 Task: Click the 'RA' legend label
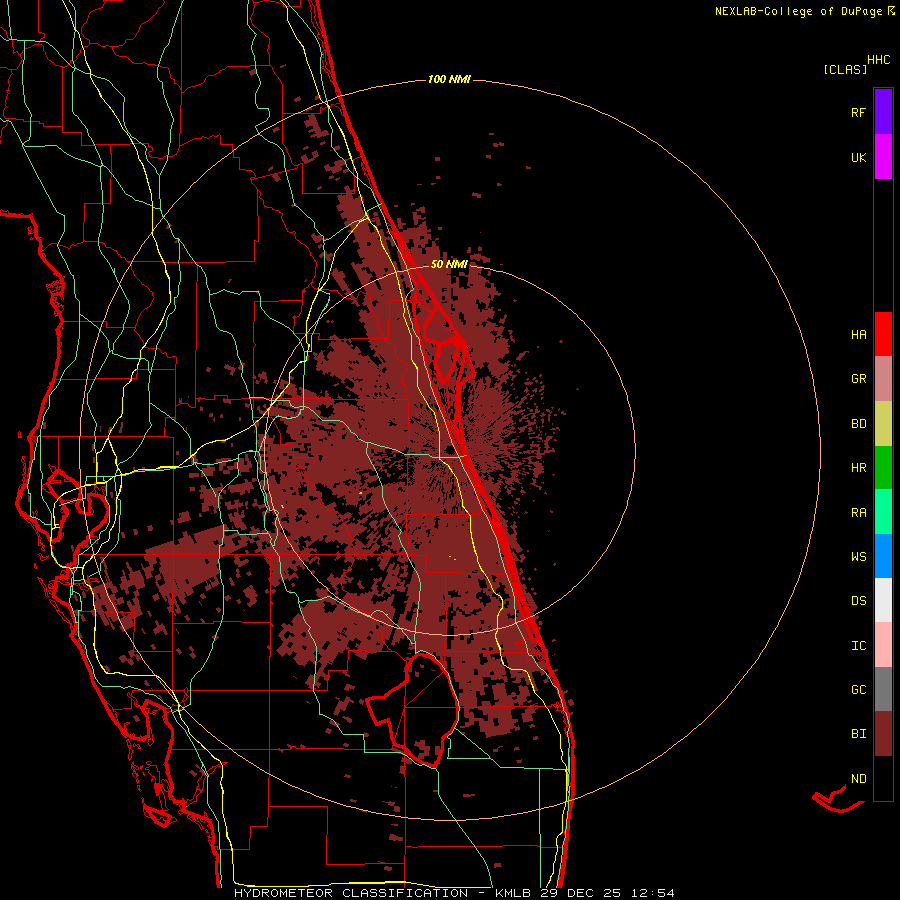858,513
